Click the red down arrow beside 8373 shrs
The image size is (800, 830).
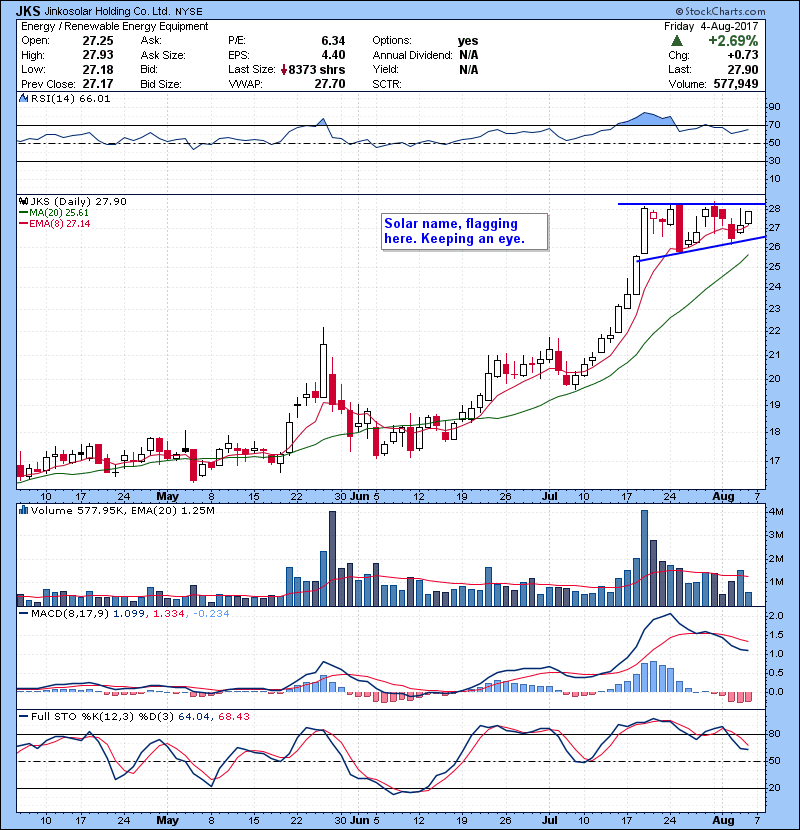point(284,69)
